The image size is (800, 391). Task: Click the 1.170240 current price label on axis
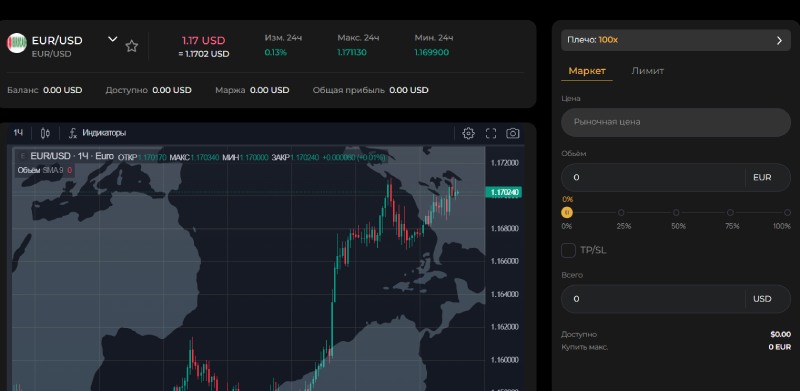504,192
